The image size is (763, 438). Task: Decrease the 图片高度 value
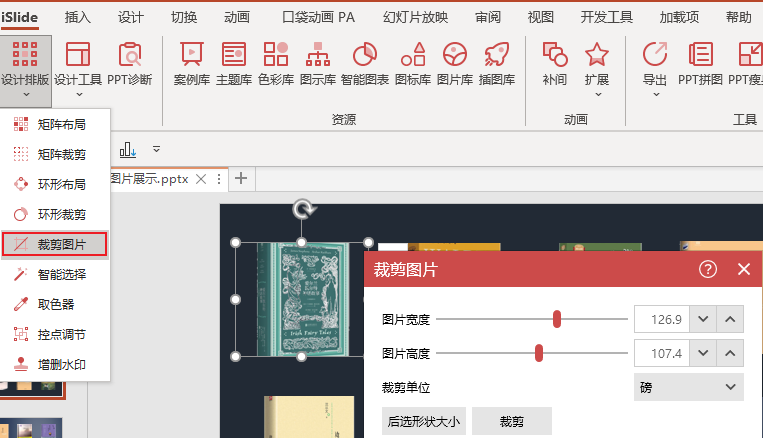pyautogui.click(x=703, y=353)
